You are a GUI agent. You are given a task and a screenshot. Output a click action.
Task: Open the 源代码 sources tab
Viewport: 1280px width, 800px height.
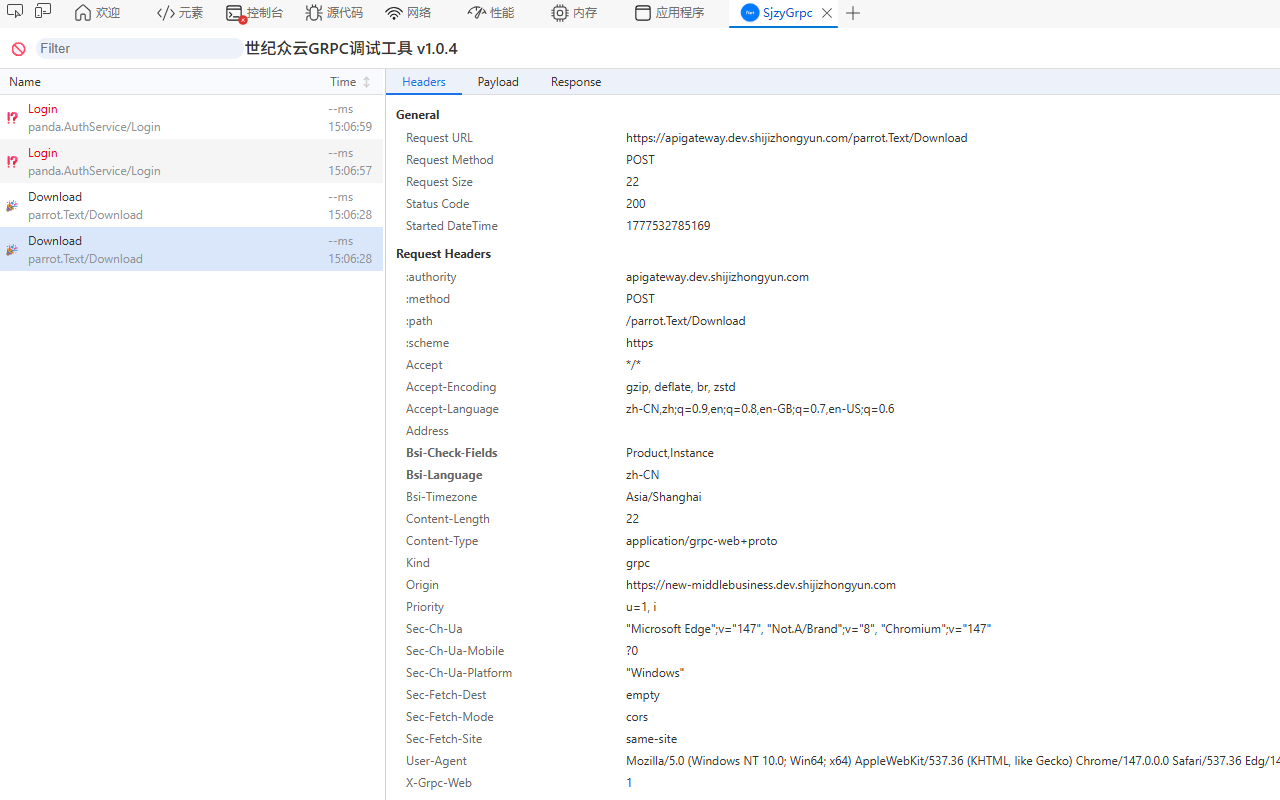click(x=334, y=13)
